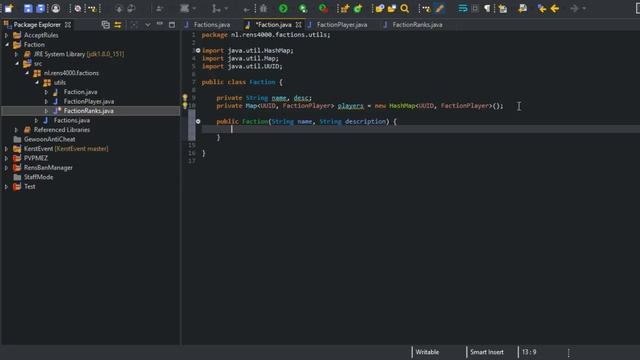The height and width of the screenshot is (360, 640).
Task: Expand FactionPlayer.java in the tree
Action: click(46, 101)
